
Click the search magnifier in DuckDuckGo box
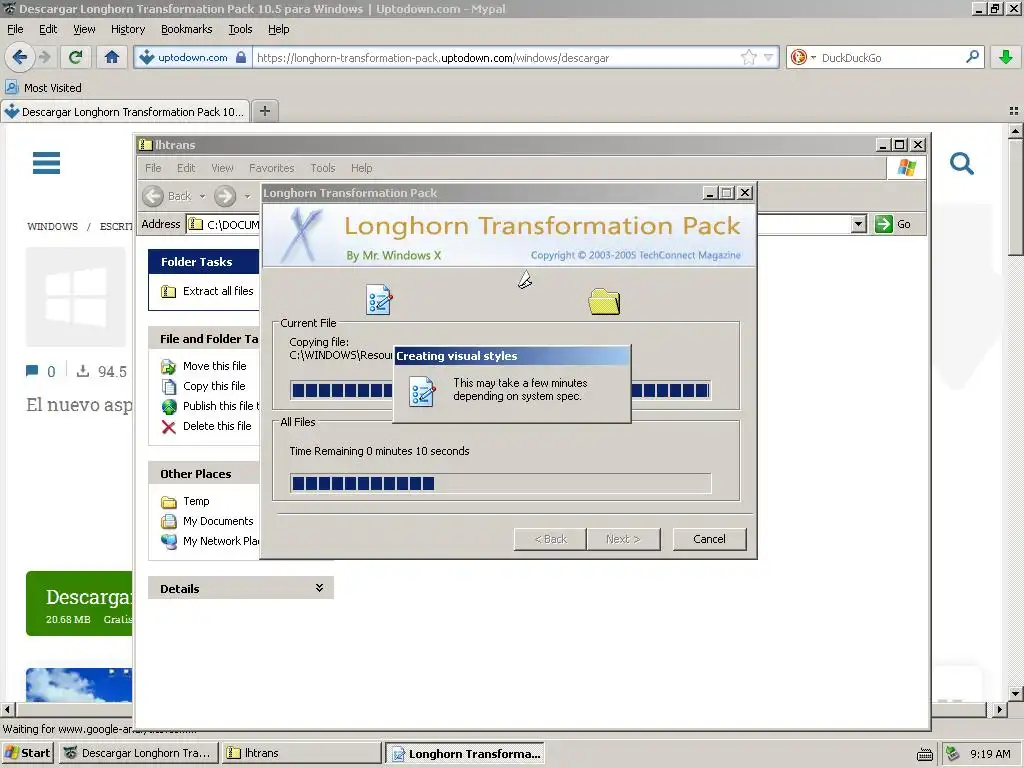point(972,57)
